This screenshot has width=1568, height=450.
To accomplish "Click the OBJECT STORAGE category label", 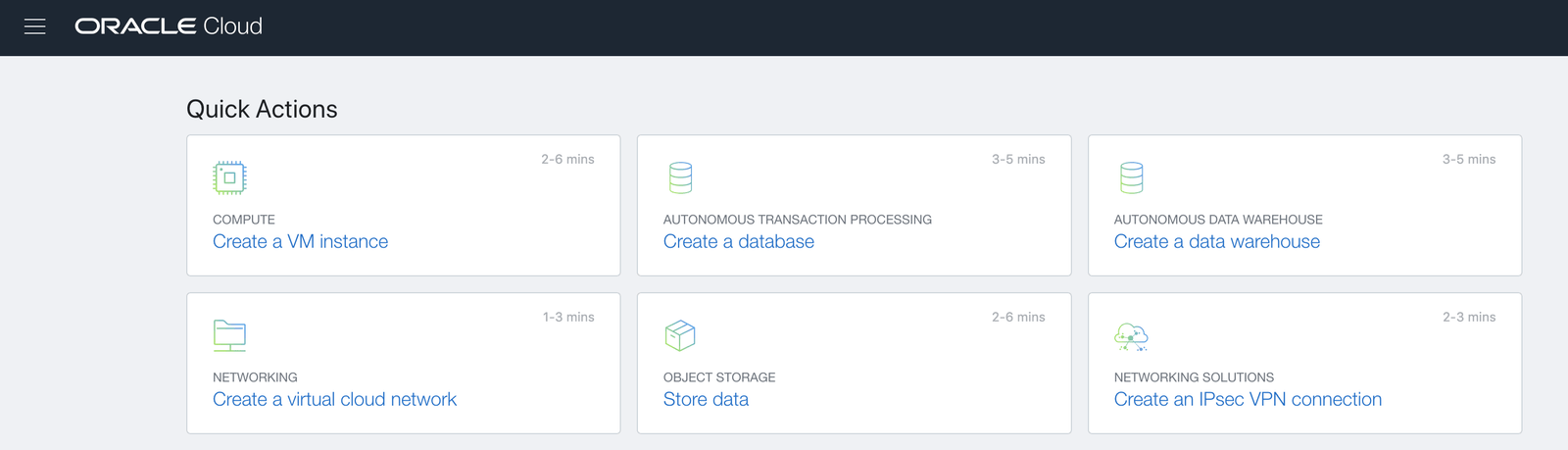I will 718,377.
